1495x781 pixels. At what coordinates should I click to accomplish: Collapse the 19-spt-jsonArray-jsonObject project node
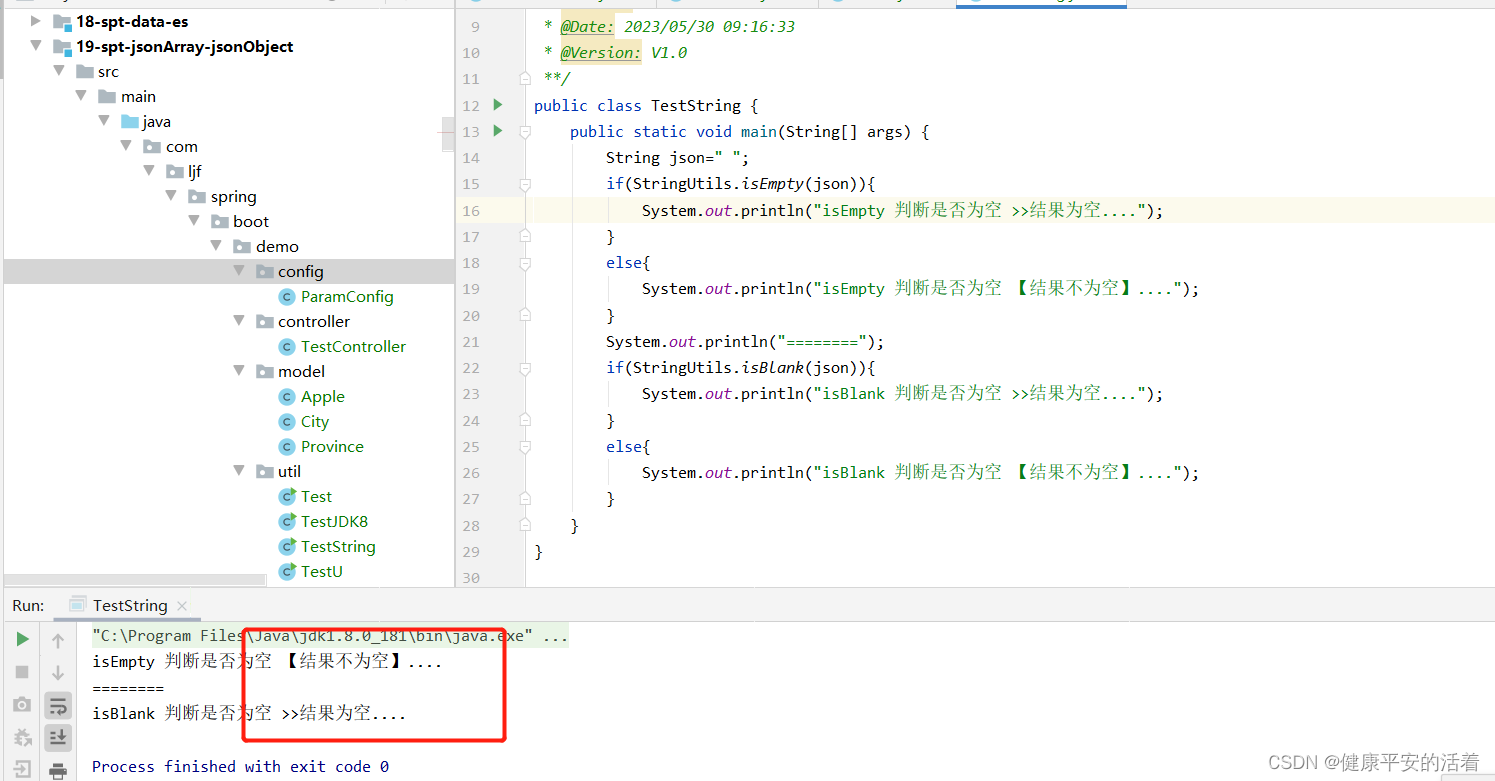click(36, 46)
